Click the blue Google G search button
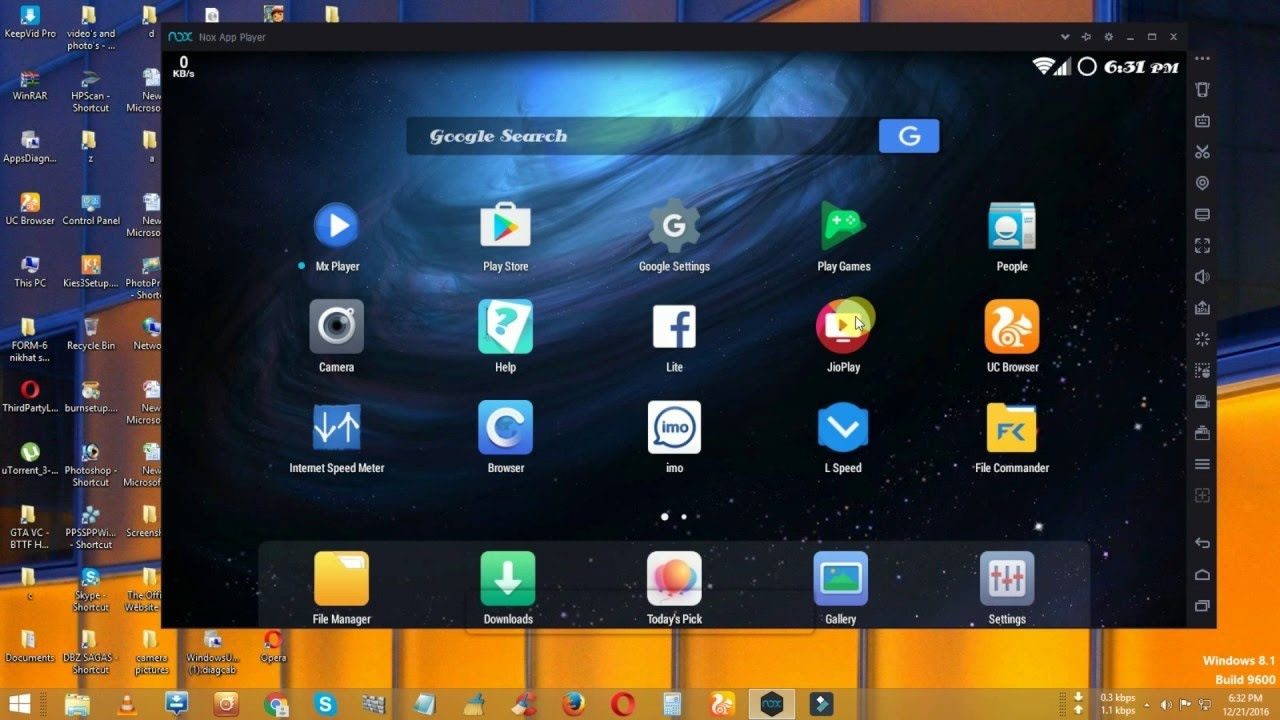This screenshot has height=720, width=1280. (x=909, y=136)
